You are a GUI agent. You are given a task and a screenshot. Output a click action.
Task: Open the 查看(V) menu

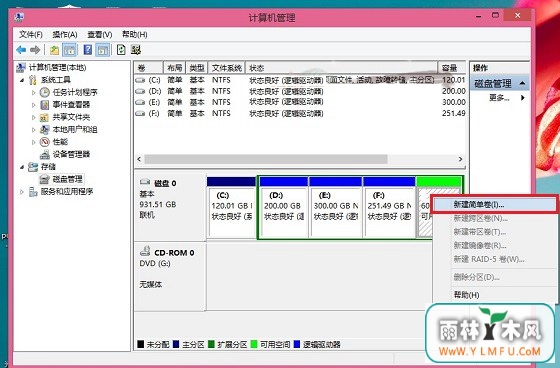(100, 34)
